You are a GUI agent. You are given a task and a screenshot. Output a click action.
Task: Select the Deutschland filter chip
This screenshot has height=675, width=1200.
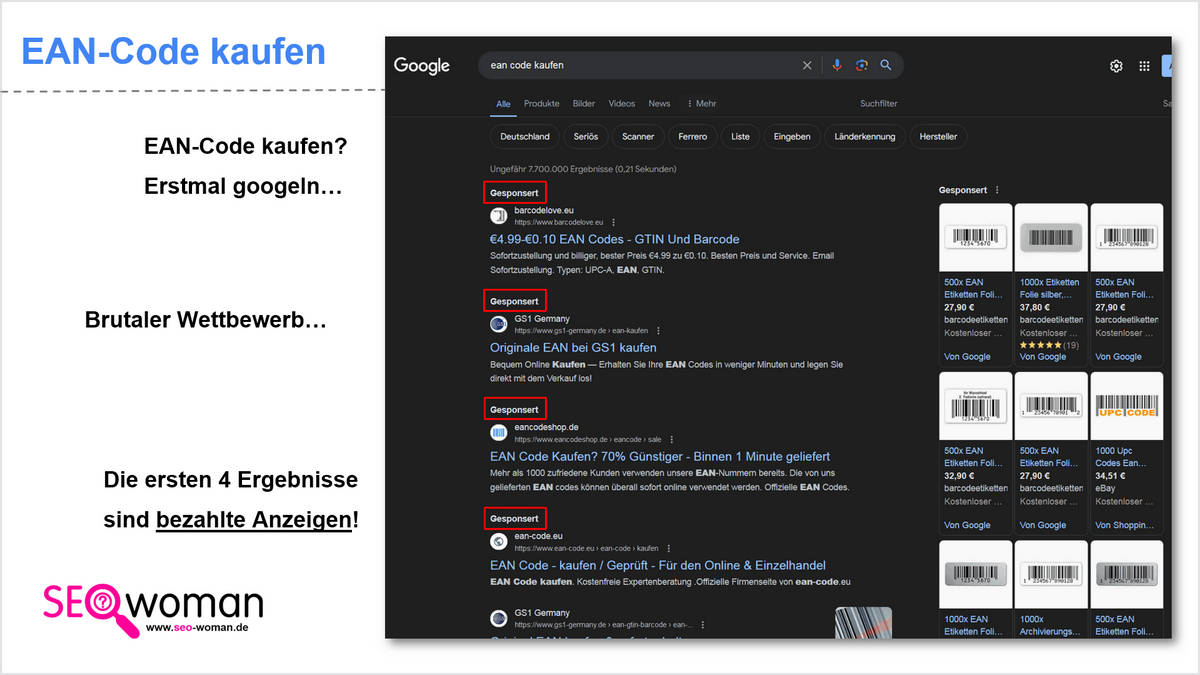point(525,137)
